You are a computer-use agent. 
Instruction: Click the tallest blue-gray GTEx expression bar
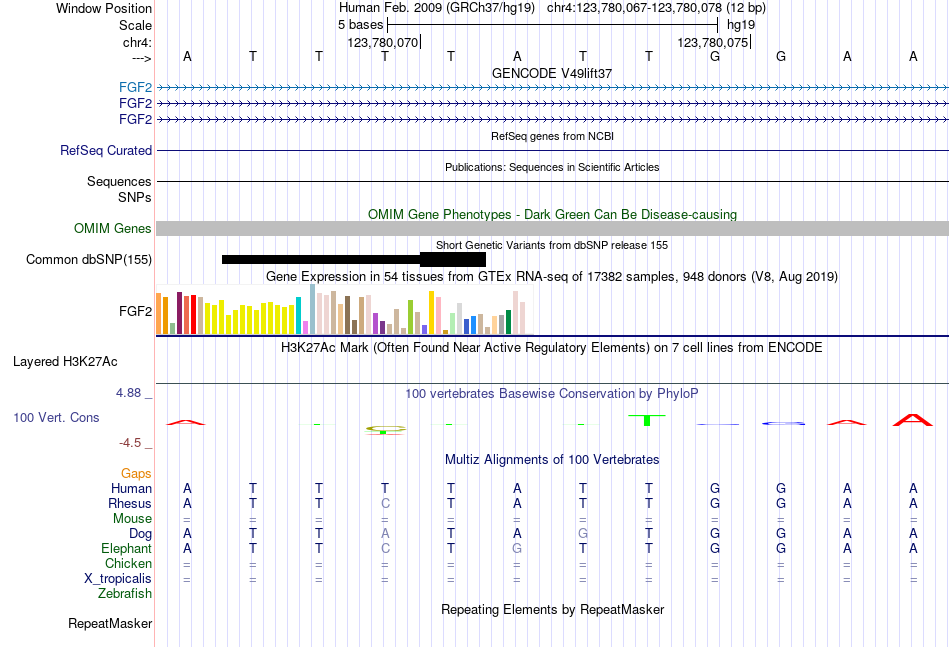coord(313,309)
